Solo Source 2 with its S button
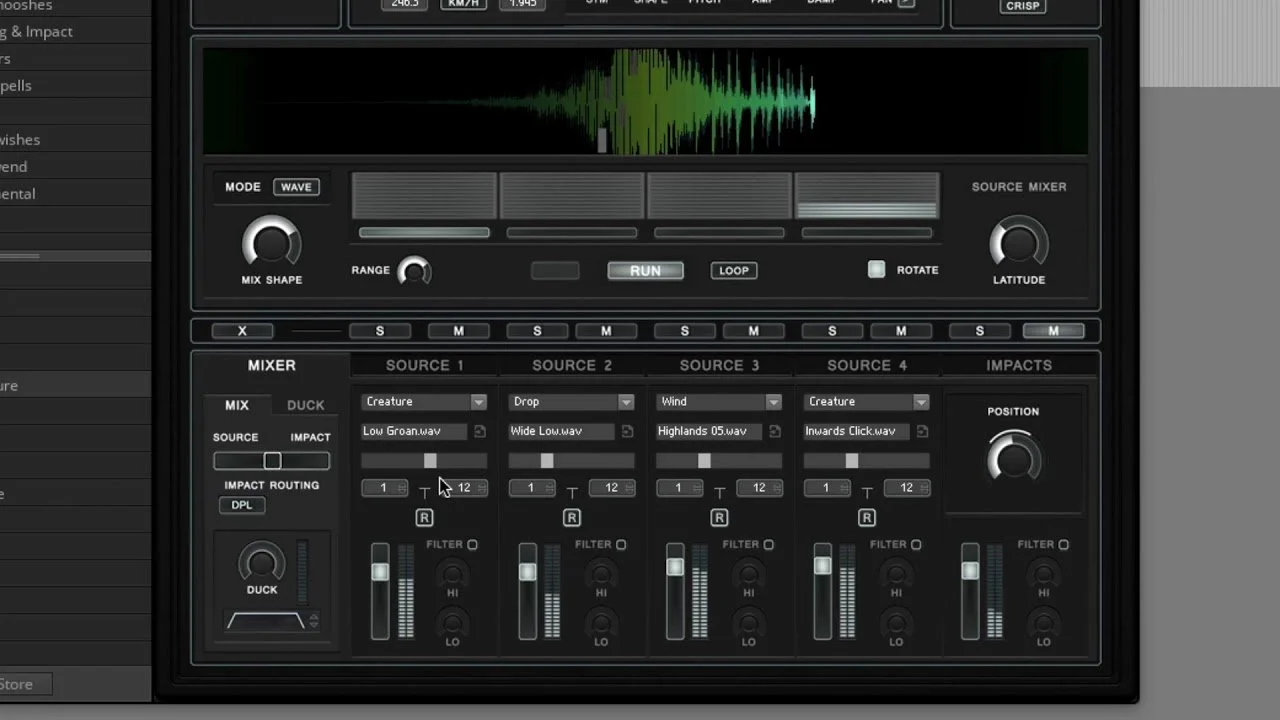This screenshot has width=1280, height=720. click(x=537, y=331)
